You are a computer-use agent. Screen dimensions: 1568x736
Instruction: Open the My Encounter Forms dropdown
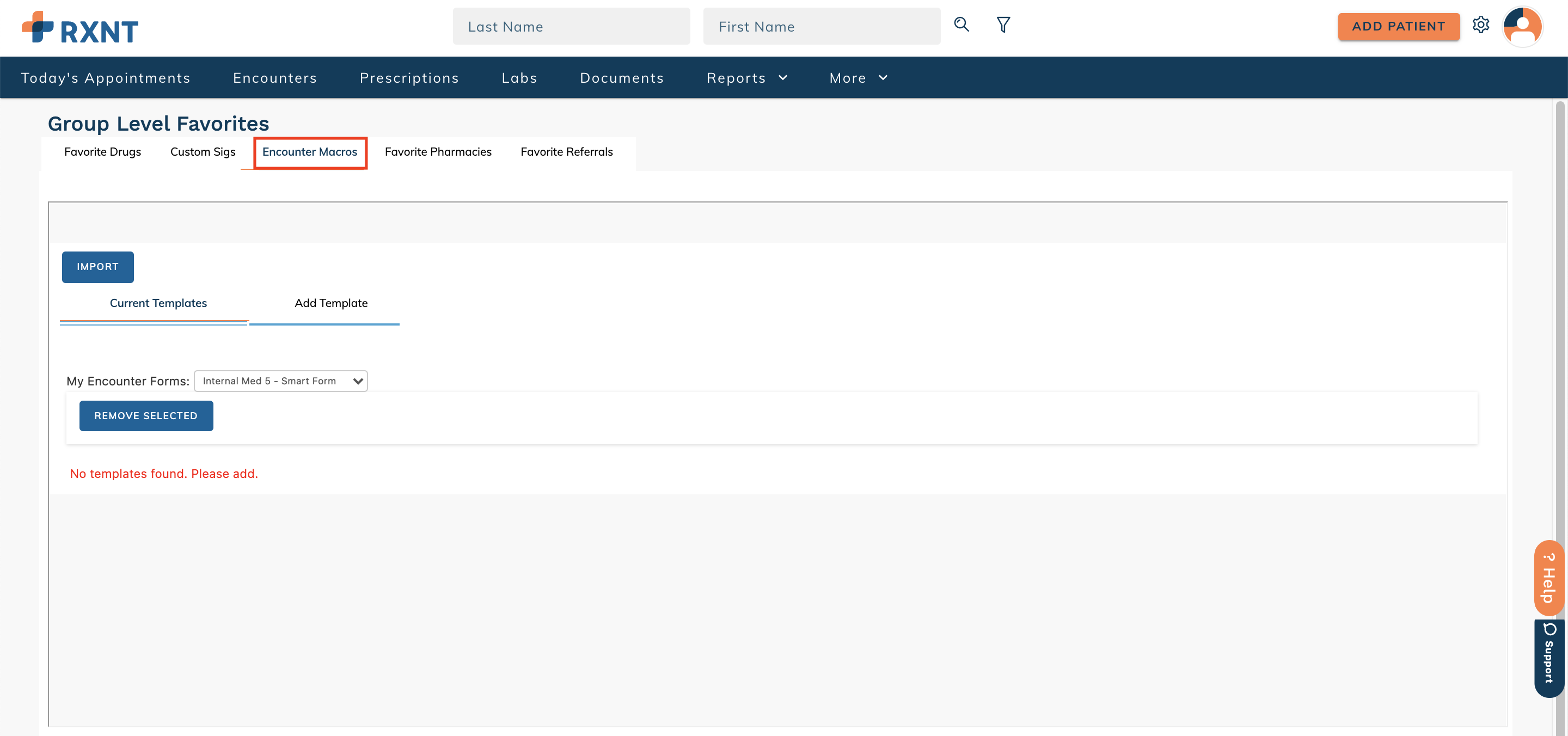280,381
